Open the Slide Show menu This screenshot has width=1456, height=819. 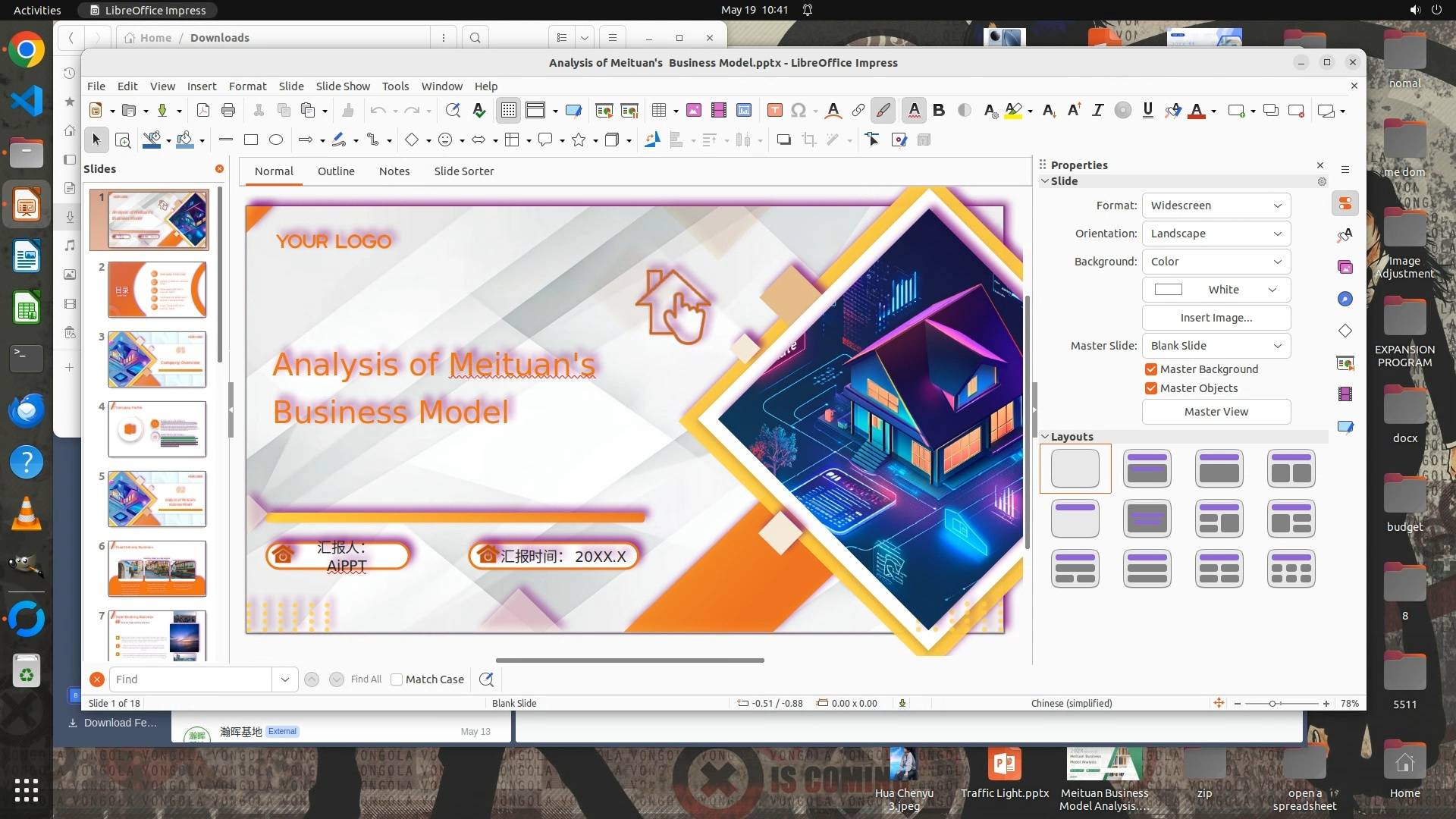coord(343,86)
